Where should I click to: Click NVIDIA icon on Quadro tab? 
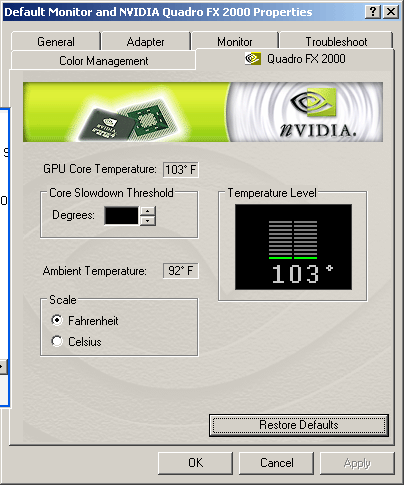[x=253, y=59]
